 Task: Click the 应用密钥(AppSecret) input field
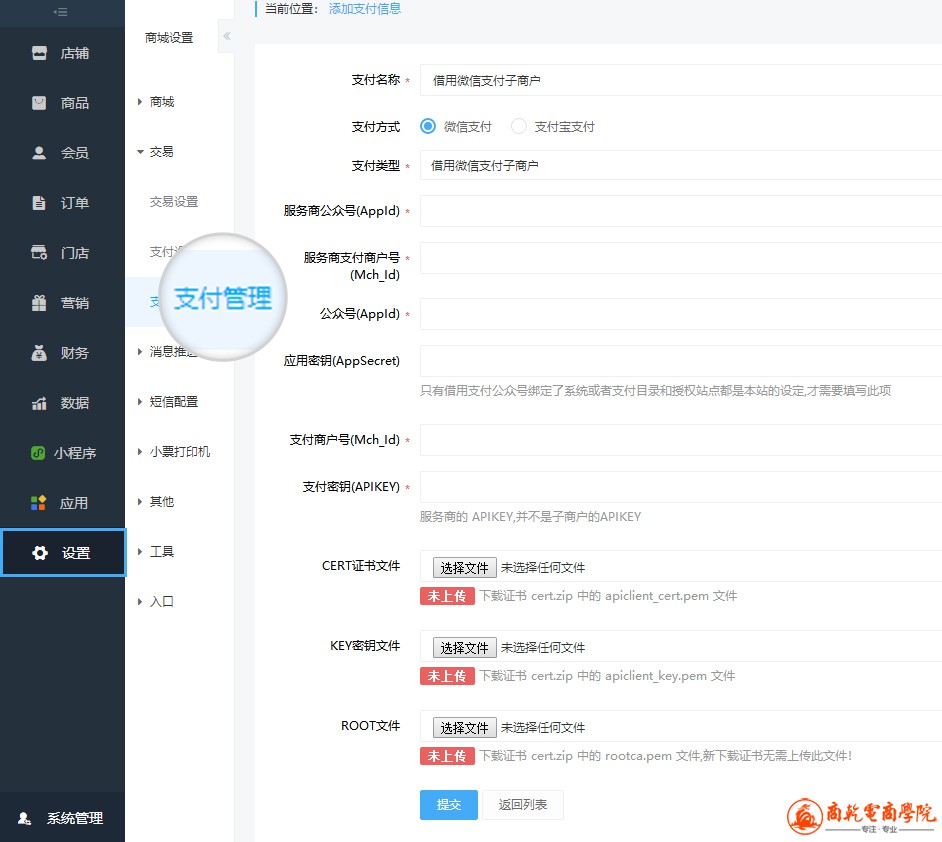681,361
